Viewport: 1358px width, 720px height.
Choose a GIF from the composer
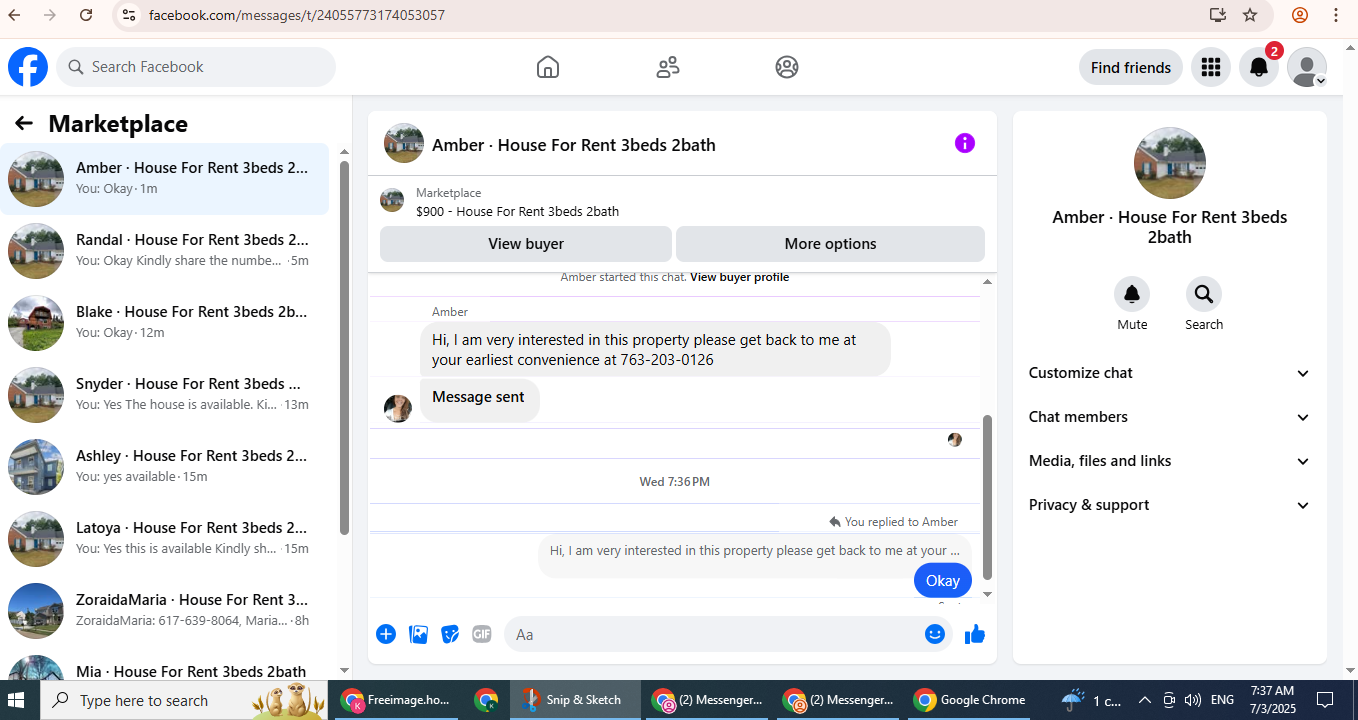coord(482,634)
